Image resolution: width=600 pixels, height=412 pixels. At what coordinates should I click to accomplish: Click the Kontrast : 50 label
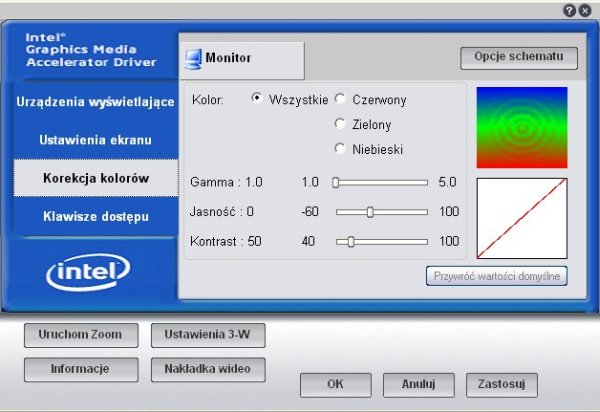click(226, 241)
